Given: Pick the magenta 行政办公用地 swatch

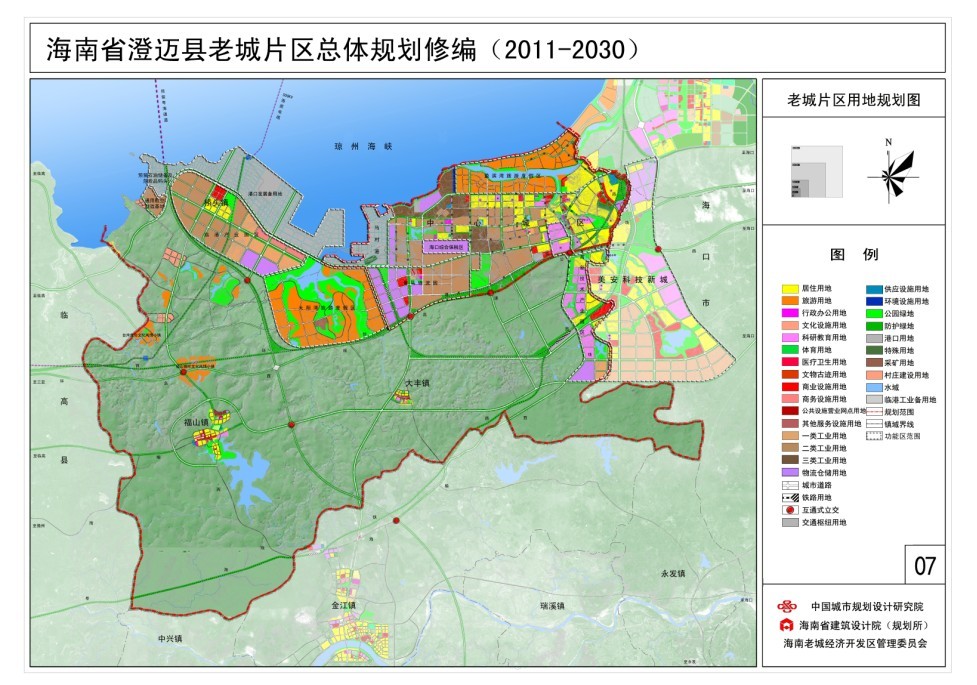Looking at the screenshot, I should 790,313.
